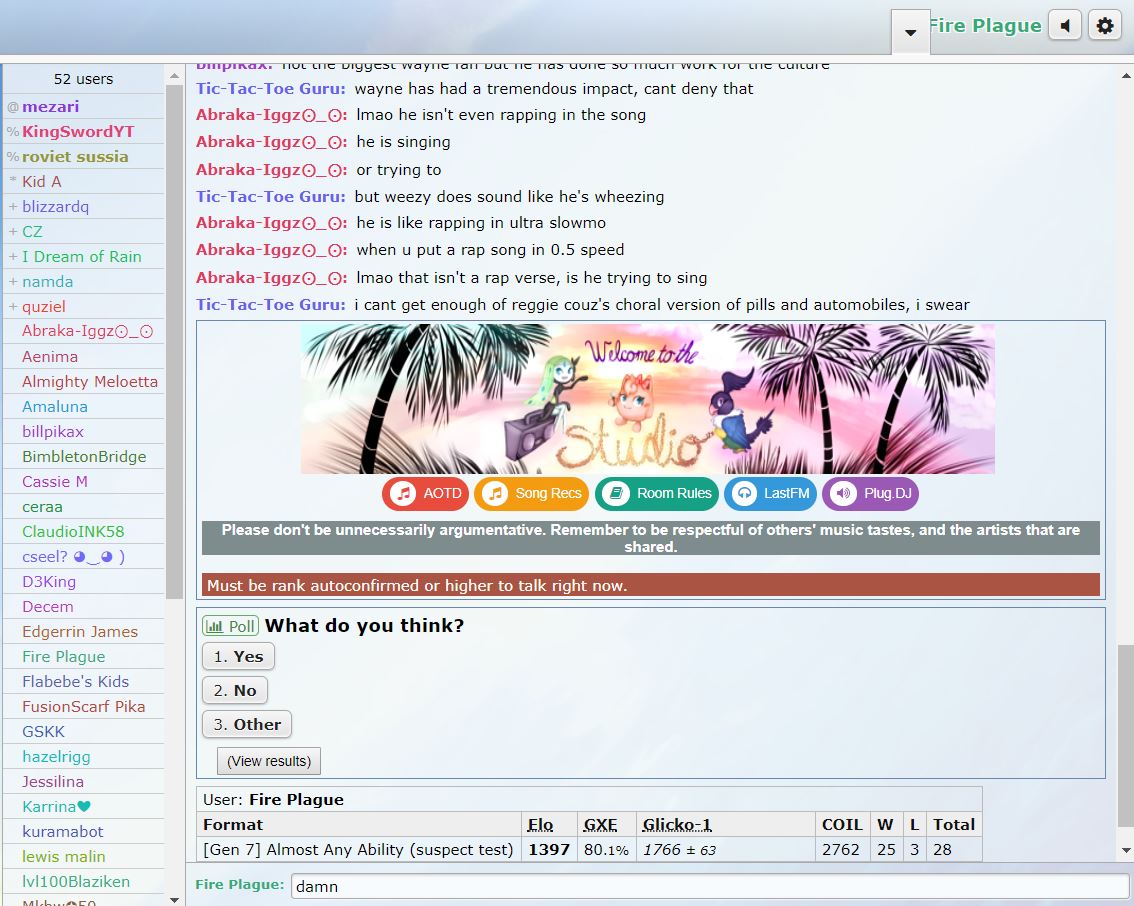Viewport: 1134px width, 906px height.
Task: Click the chat scrollbar down arrow
Action: pos(1126,850)
